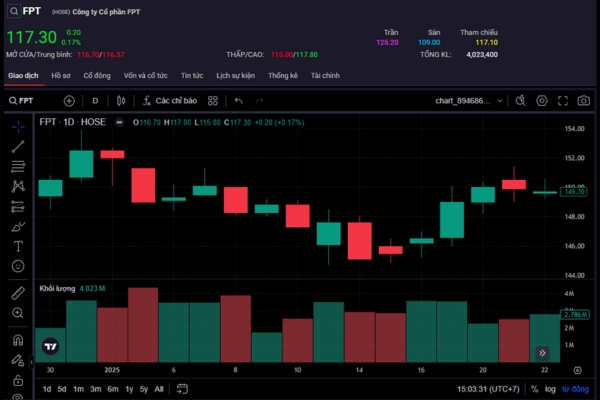Redo the chart action

tap(259, 101)
